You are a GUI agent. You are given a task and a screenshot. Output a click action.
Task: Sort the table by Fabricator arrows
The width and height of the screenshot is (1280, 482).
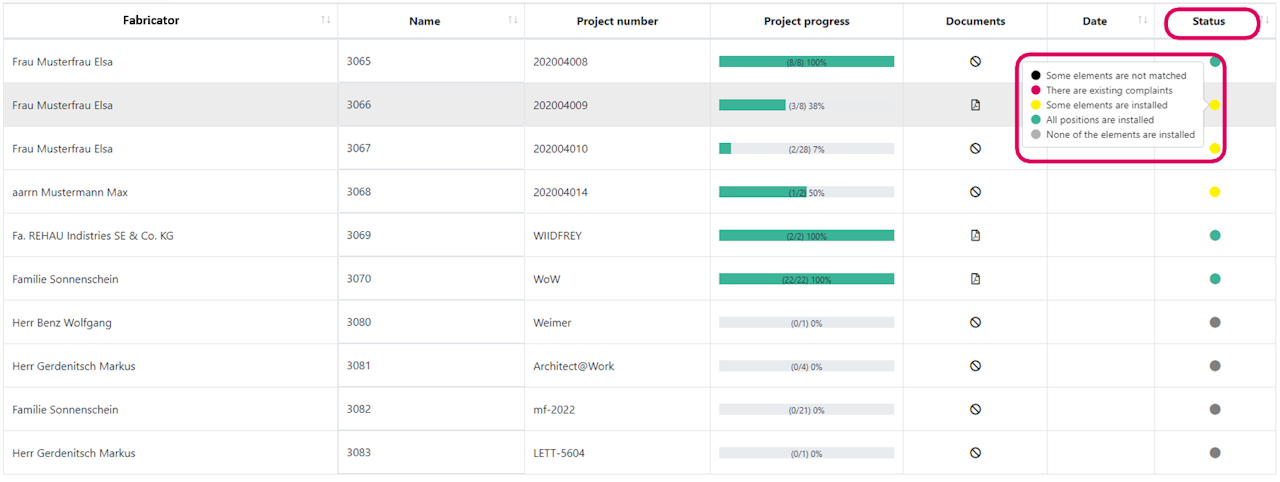point(326,21)
